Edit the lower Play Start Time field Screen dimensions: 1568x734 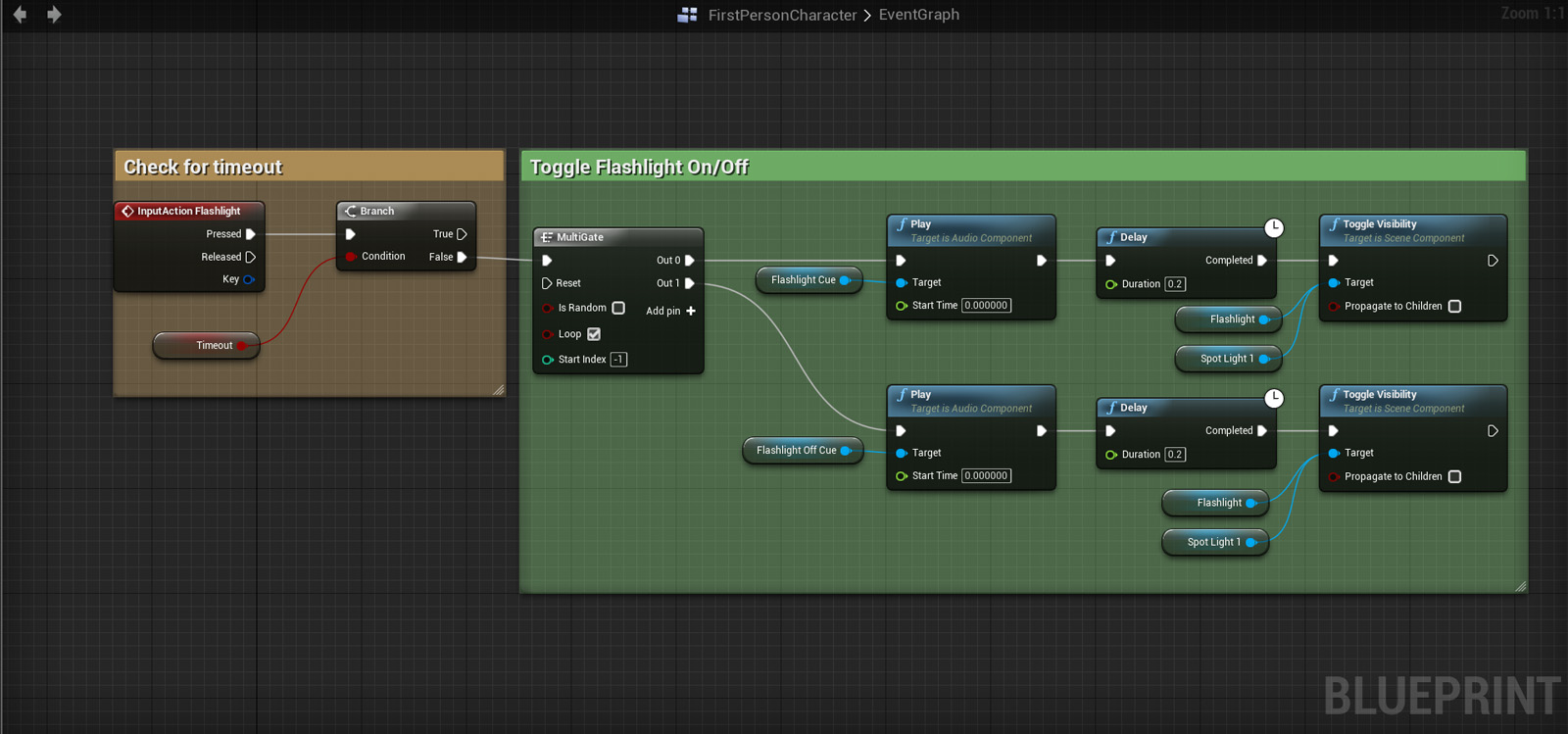pyautogui.click(x=986, y=476)
